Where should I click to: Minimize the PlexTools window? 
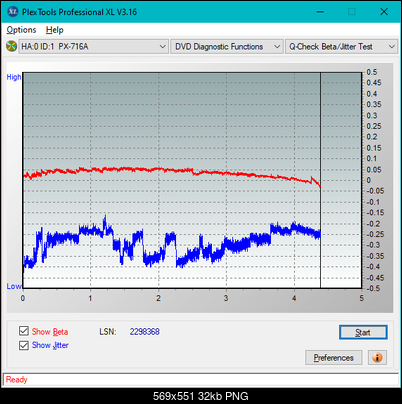[x=320, y=12]
